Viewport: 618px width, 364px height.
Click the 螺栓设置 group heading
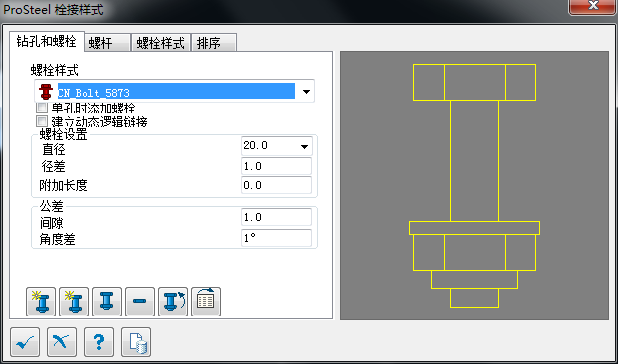(x=63, y=134)
